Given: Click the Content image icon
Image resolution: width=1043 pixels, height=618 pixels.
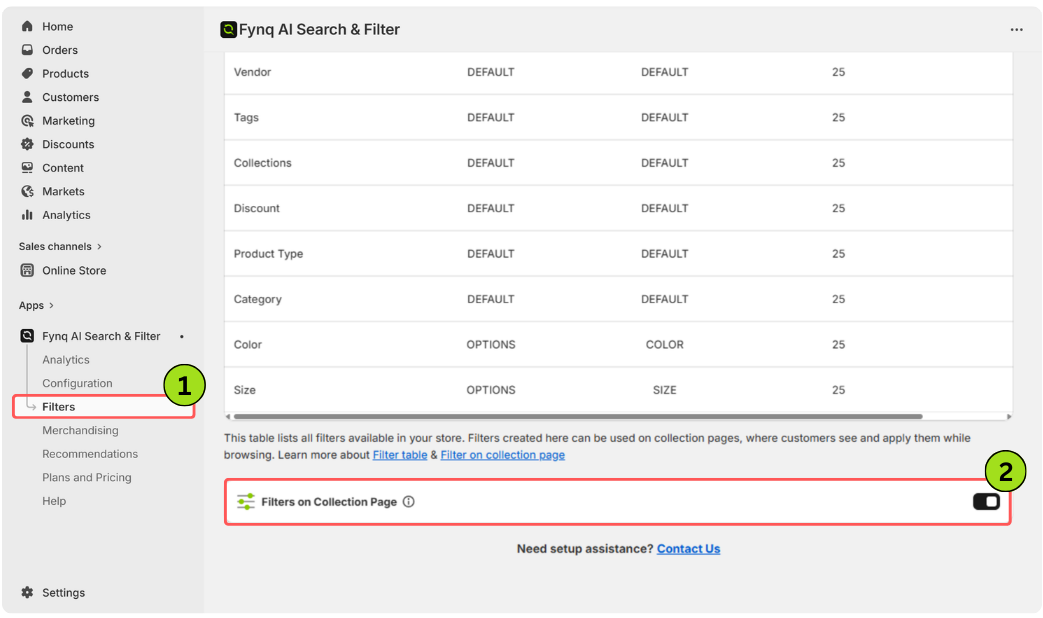Looking at the screenshot, I should pyautogui.click(x=27, y=168).
